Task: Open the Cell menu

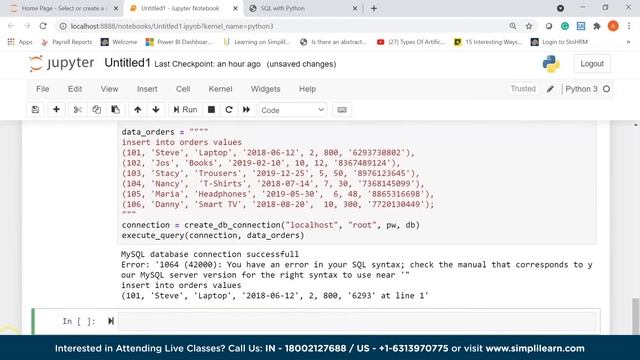Action: [x=183, y=89]
